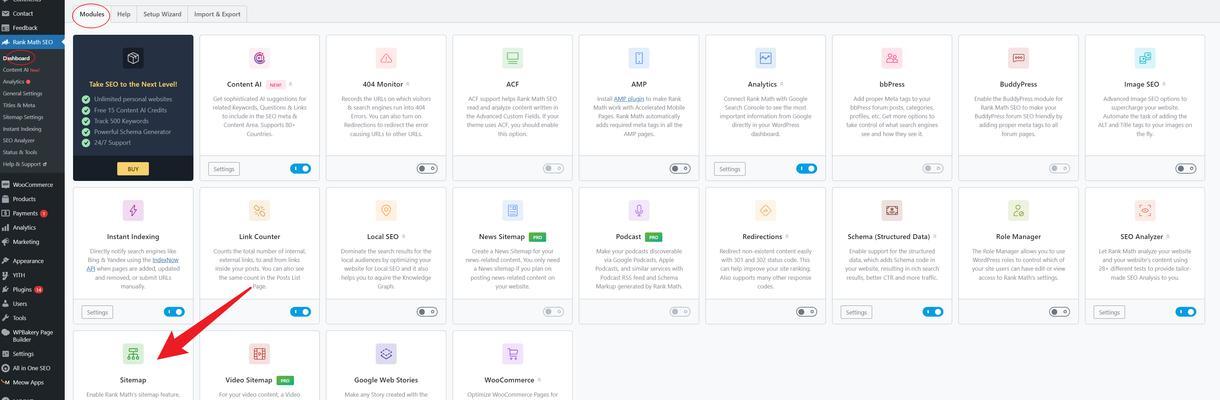Open Analytics Settings button
Image resolution: width=1220 pixels, height=400 pixels.
point(730,169)
